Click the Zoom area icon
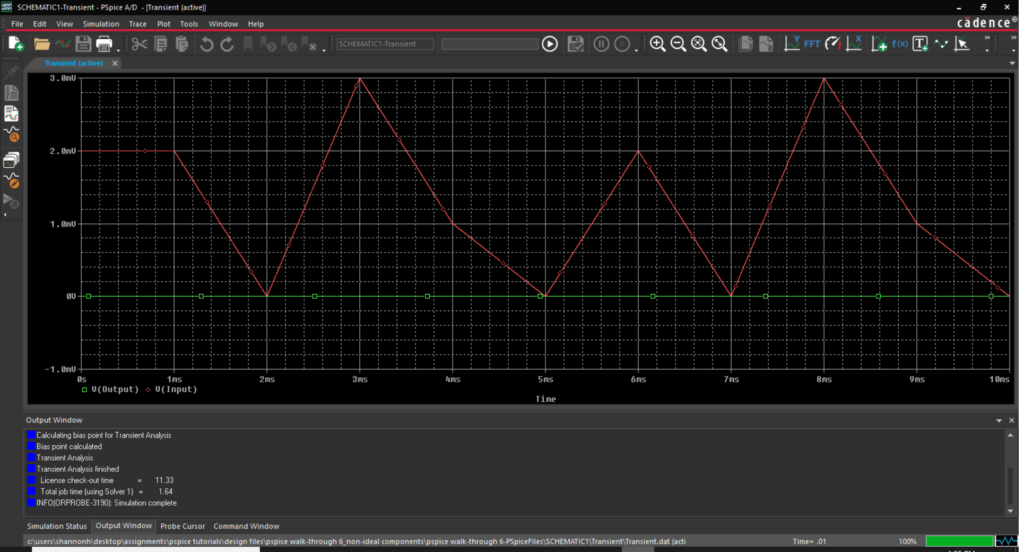The image size is (1024, 552). click(x=699, y=44)
